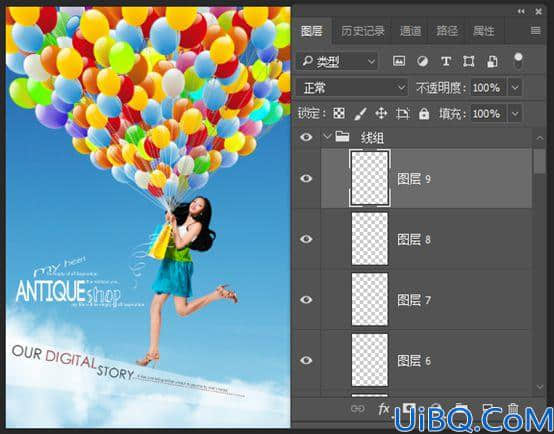The height and width of the screenshot is (434, 554).
Task: Open the 填充 fill slider arrow
Action: coord(515,114)
